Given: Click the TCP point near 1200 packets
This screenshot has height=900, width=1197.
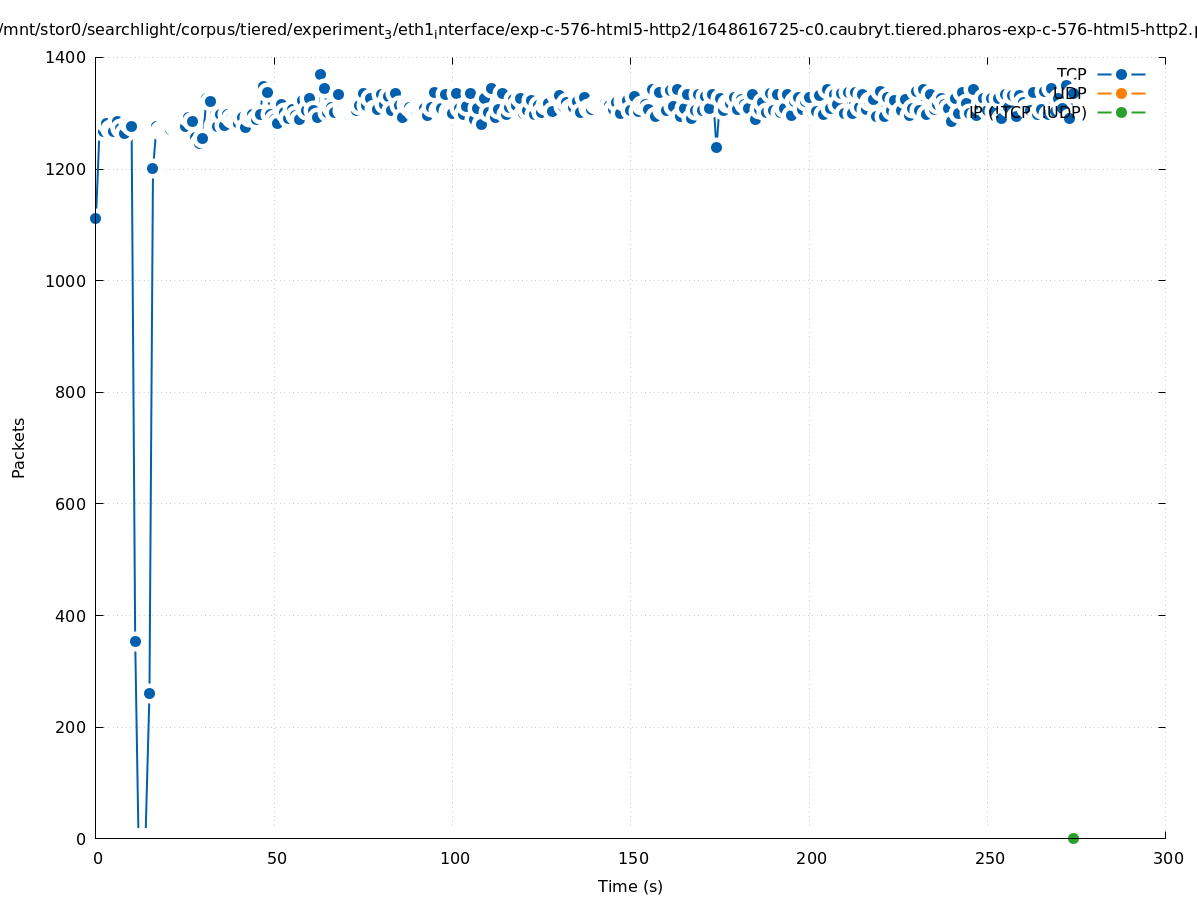Looking at the screenshot, I should point(152,168).
